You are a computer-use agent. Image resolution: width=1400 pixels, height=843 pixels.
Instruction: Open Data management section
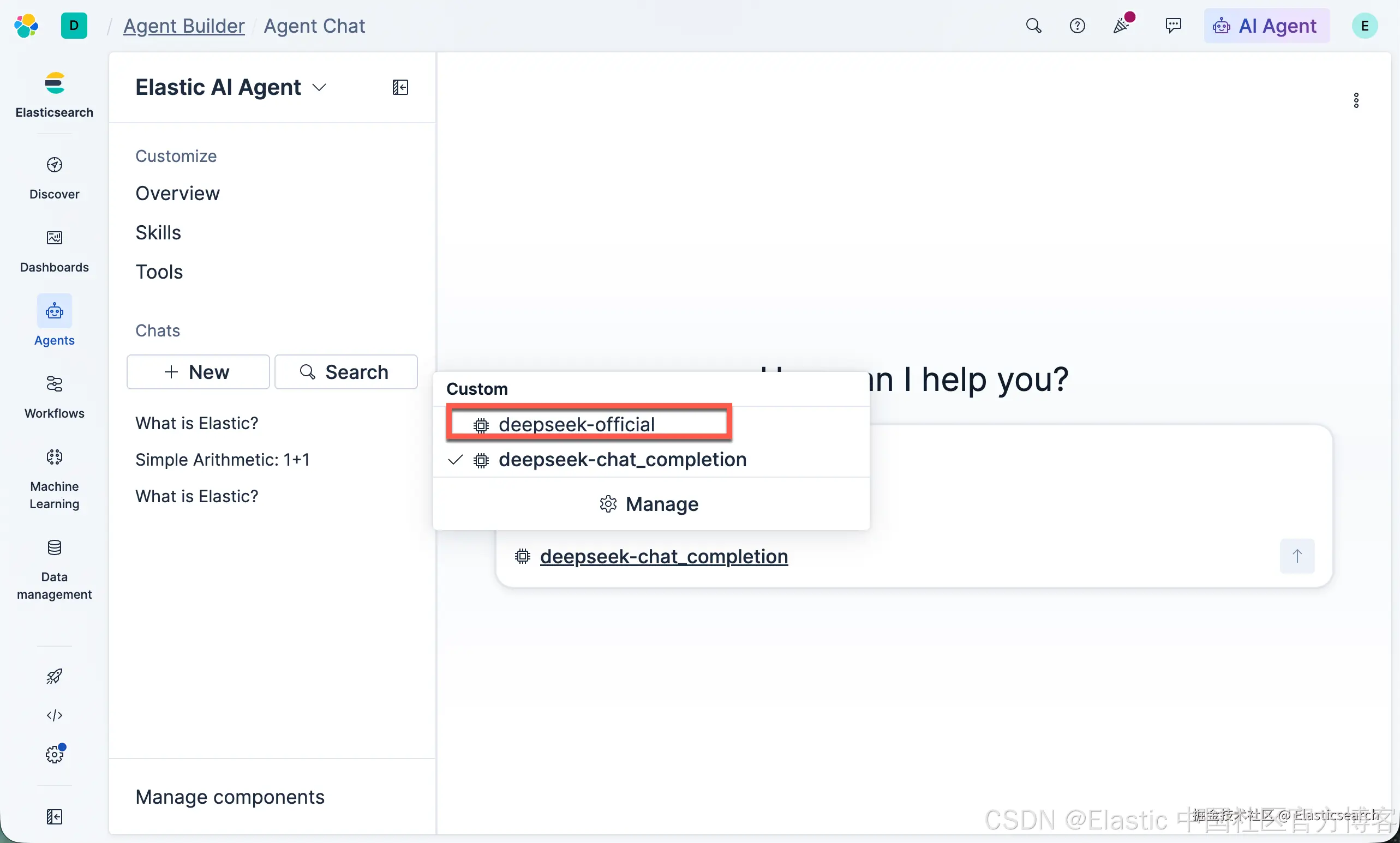pos(55,569)
